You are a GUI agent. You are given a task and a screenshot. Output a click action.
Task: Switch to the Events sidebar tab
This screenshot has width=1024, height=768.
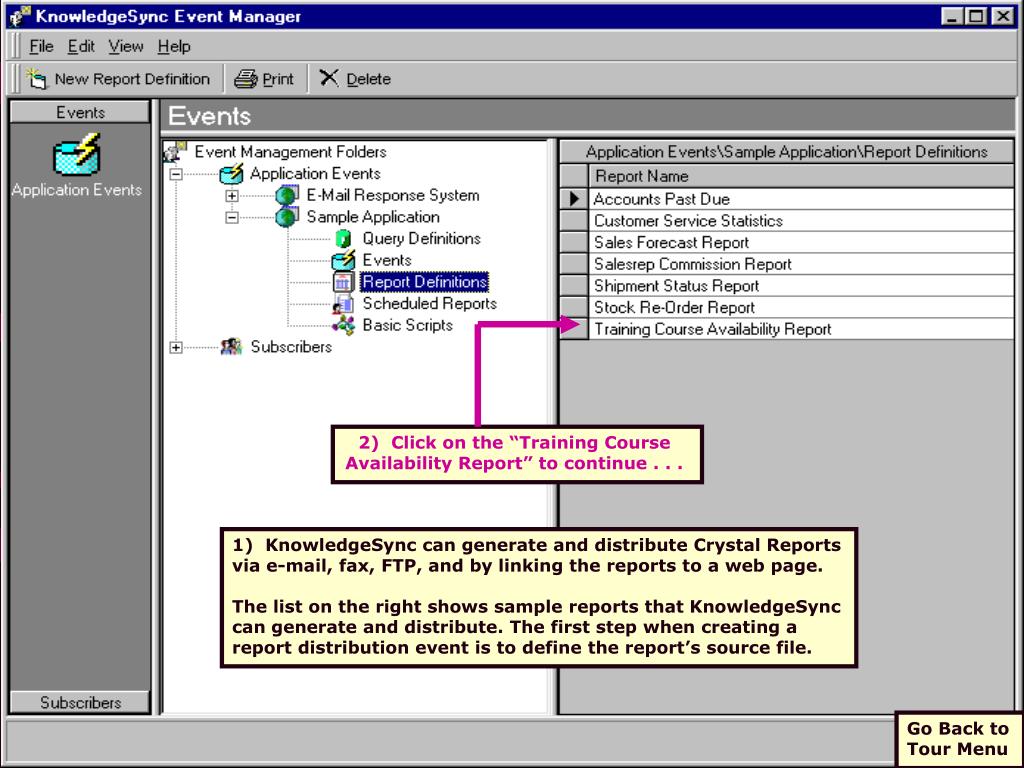click(x=80, y=112)
